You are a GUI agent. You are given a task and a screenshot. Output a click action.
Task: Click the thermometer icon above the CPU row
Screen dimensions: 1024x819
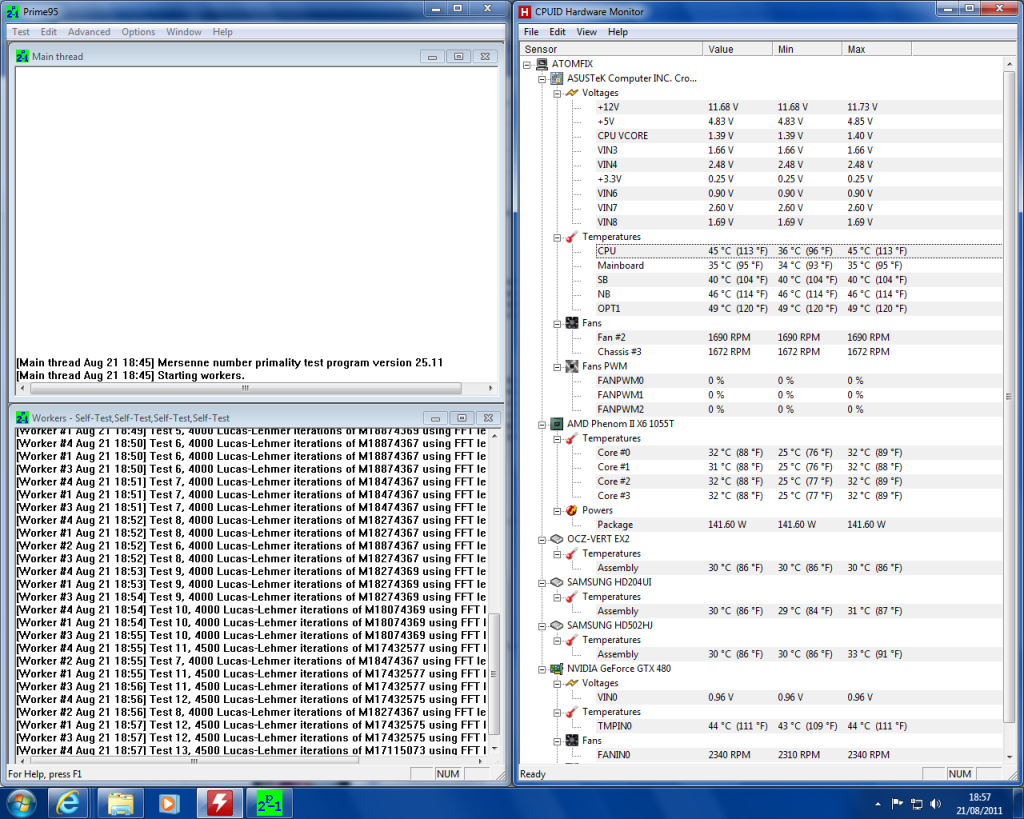[572, 237]
